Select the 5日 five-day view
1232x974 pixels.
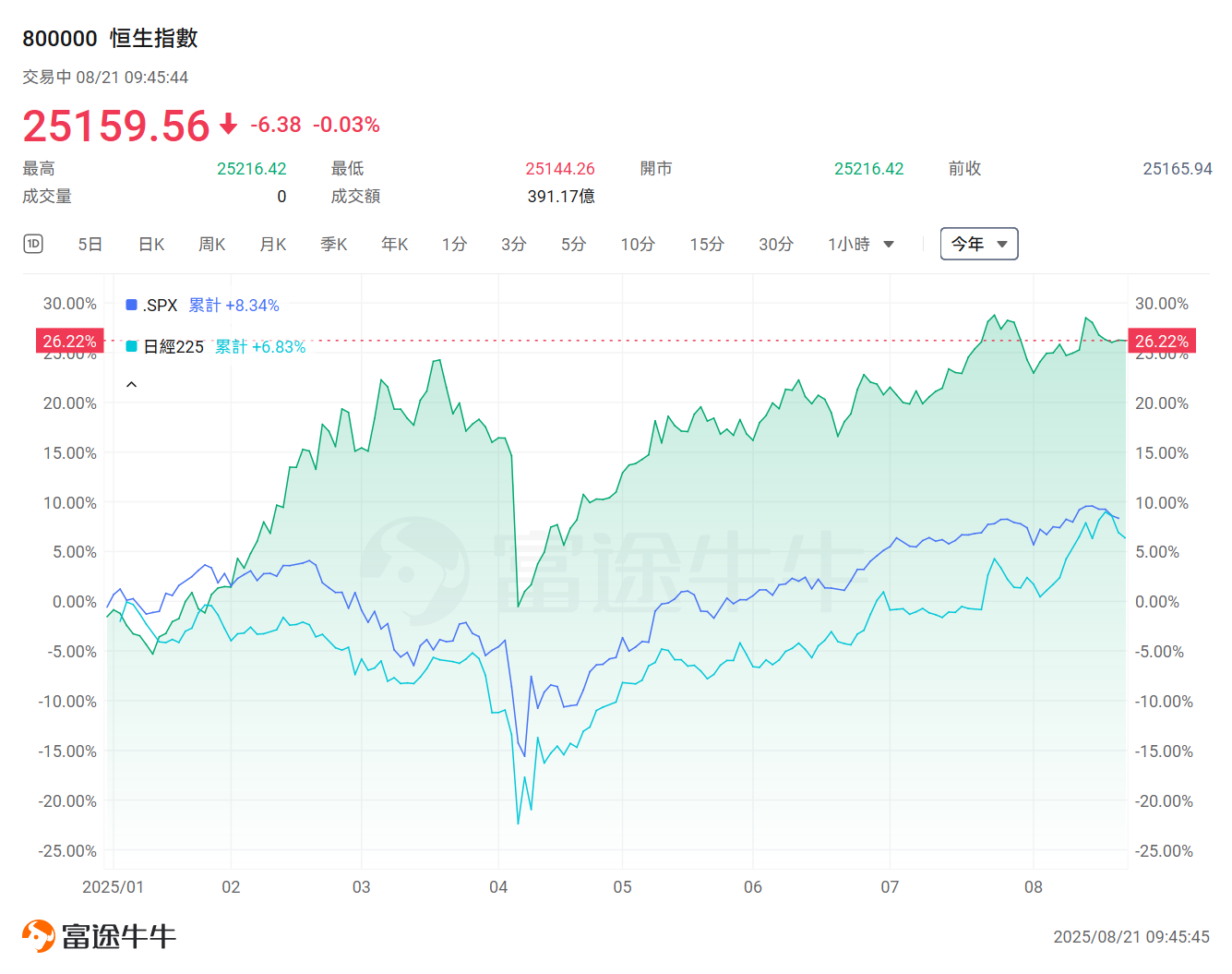[90, 244]
